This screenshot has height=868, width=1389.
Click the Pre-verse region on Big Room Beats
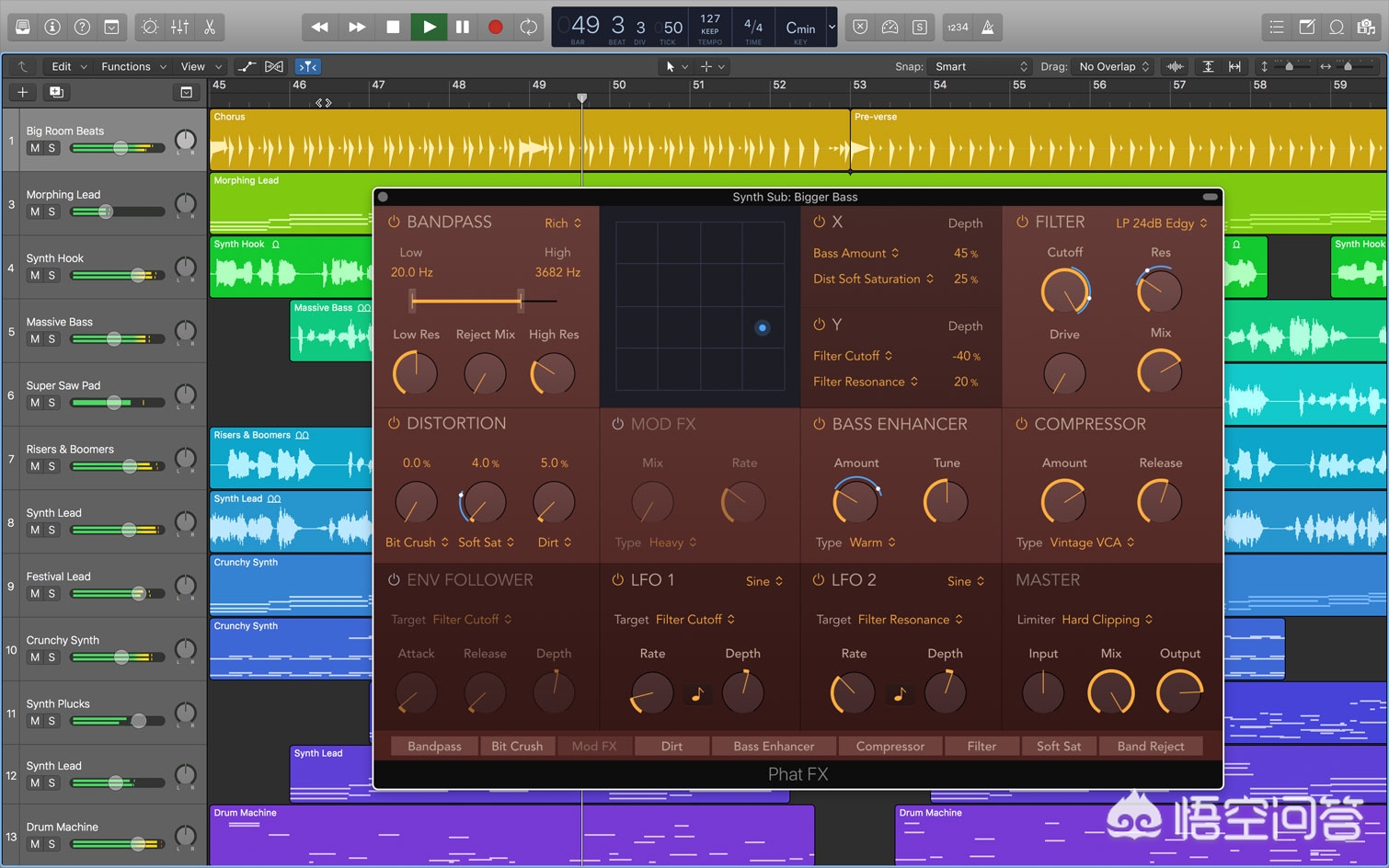coord(1118,140)
